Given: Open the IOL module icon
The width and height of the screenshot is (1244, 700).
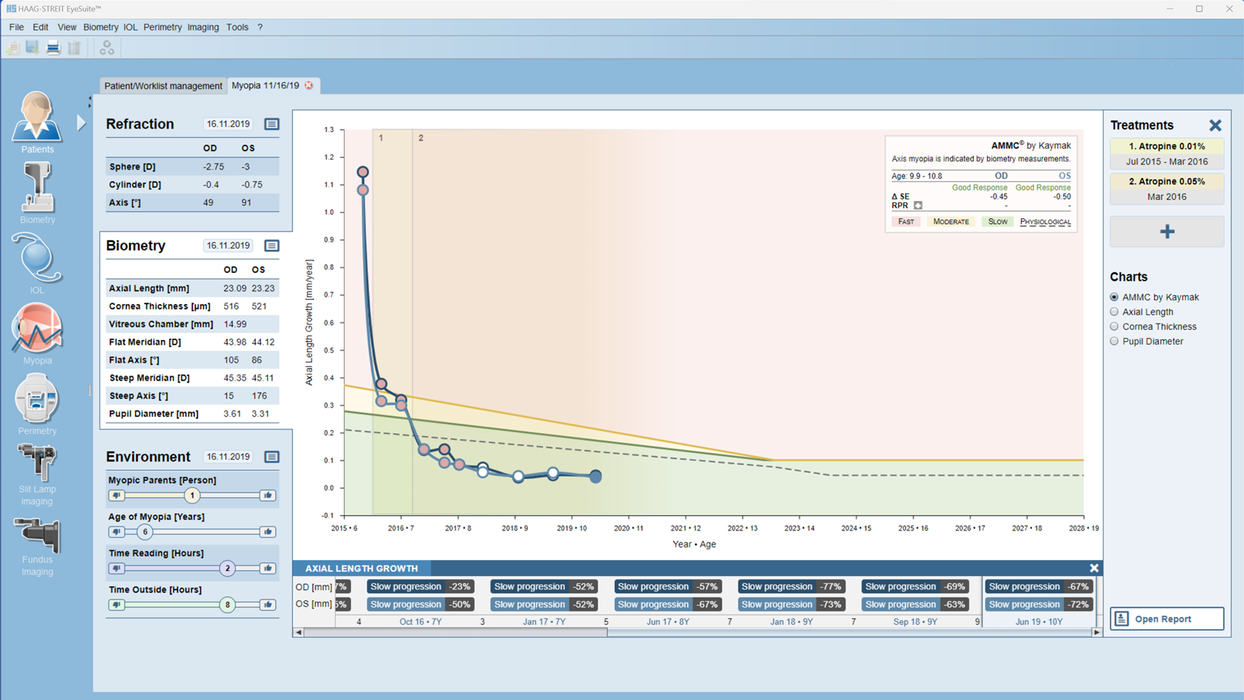Looking at the screenshot, I should pyautogui.click(x=37, y=259).
